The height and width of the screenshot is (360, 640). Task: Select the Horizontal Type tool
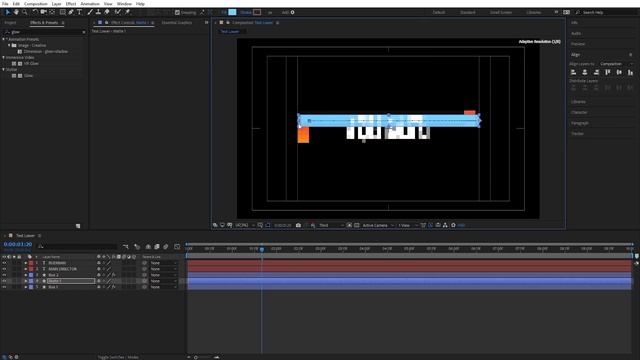point(80,12)
